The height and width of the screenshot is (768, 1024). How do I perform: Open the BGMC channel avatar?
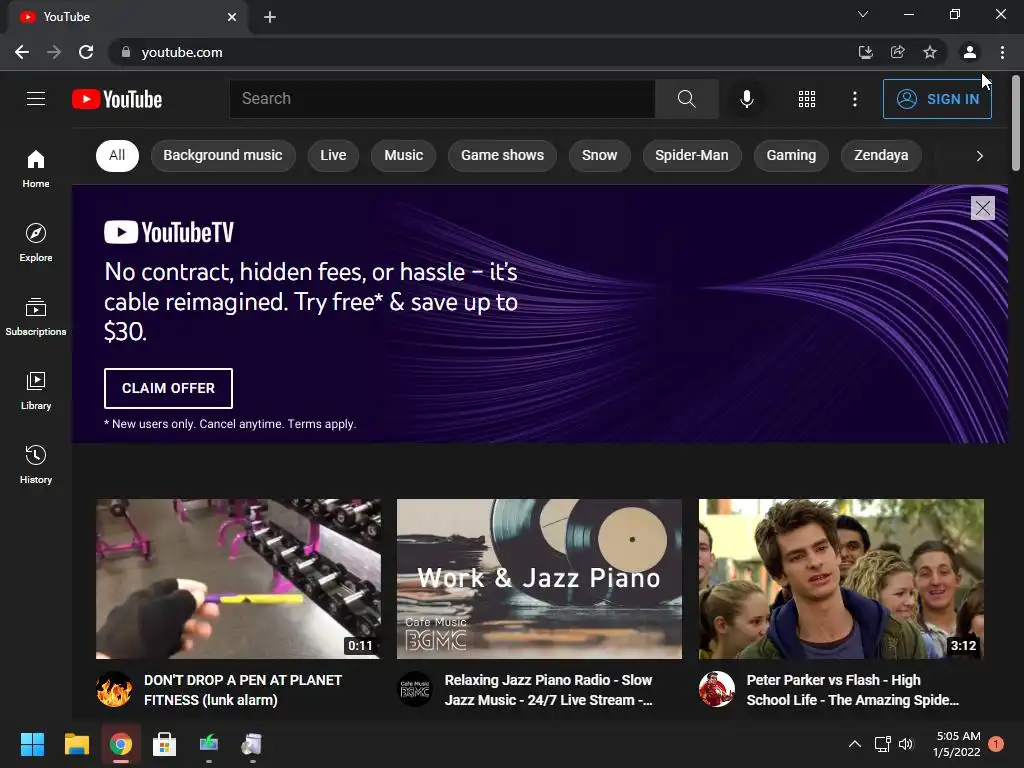[415, 689]
